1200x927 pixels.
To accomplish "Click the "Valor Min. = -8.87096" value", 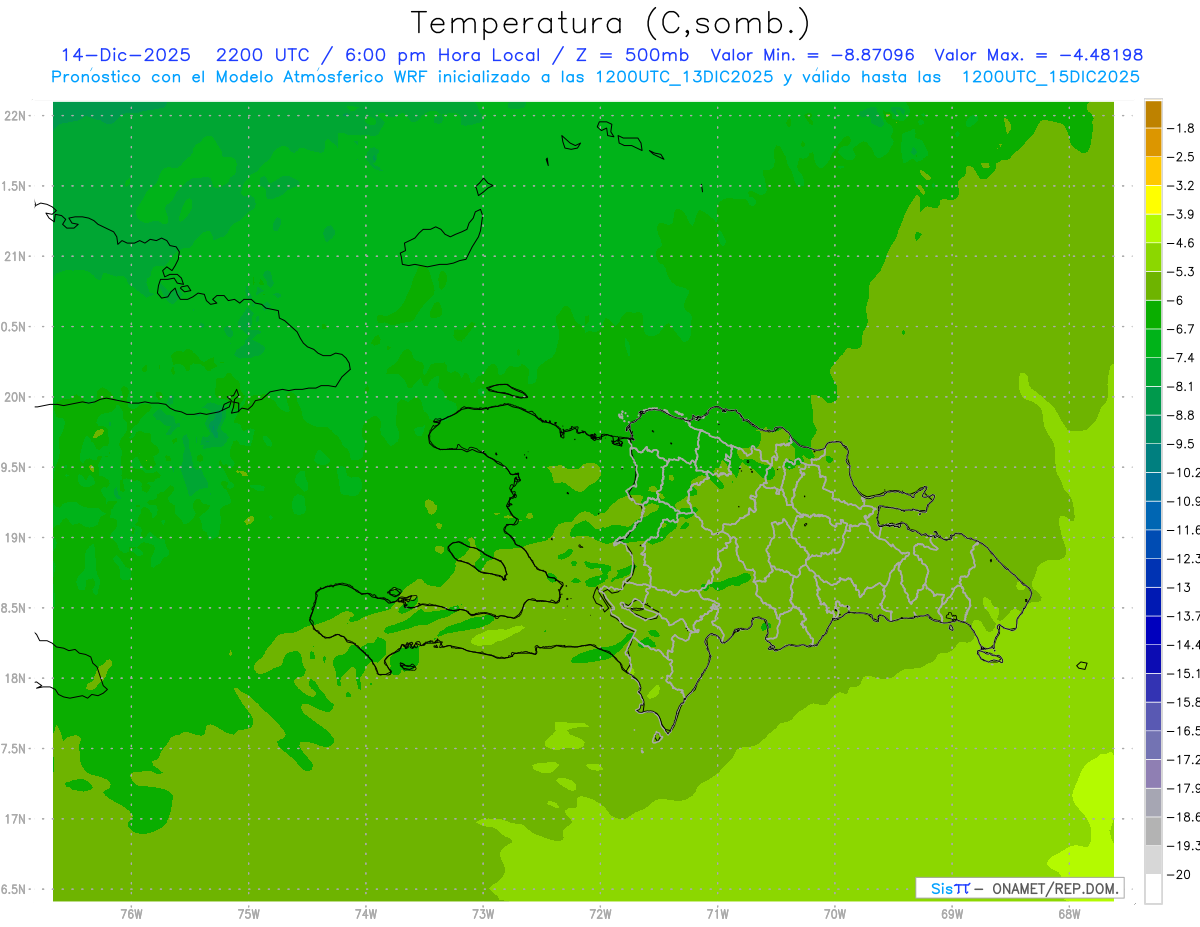I will [812, 55].
